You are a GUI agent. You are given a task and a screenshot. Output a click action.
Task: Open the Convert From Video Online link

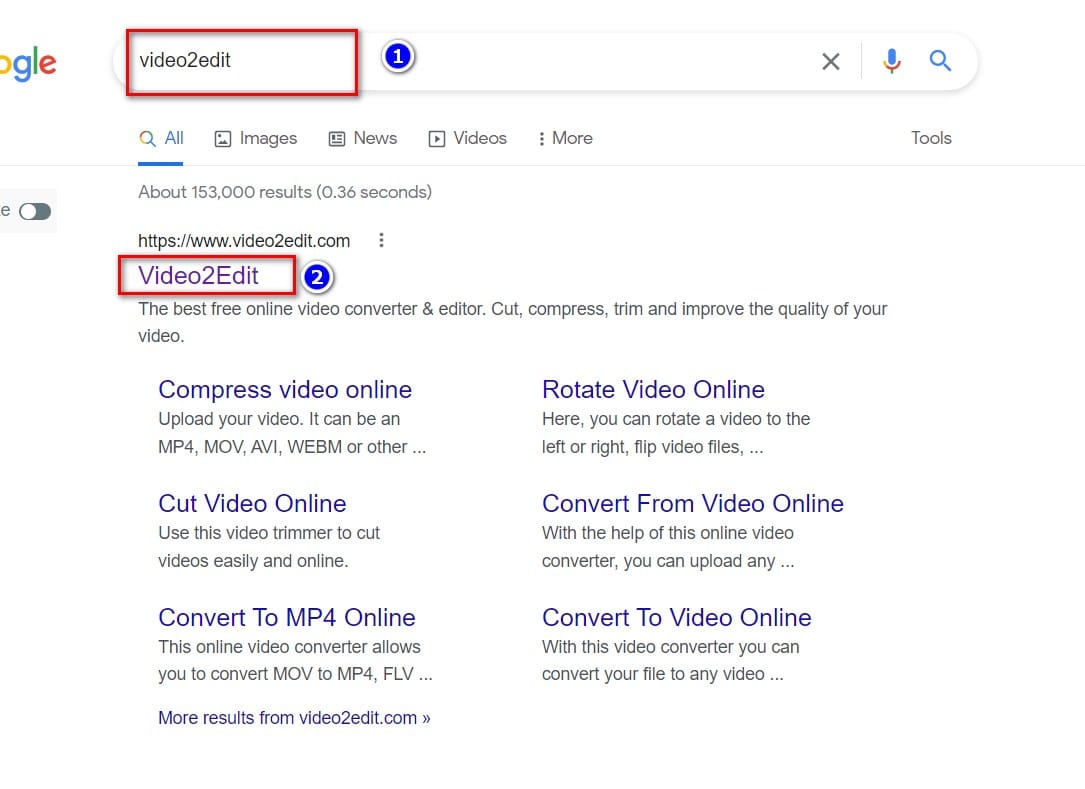tap(692, 503)
